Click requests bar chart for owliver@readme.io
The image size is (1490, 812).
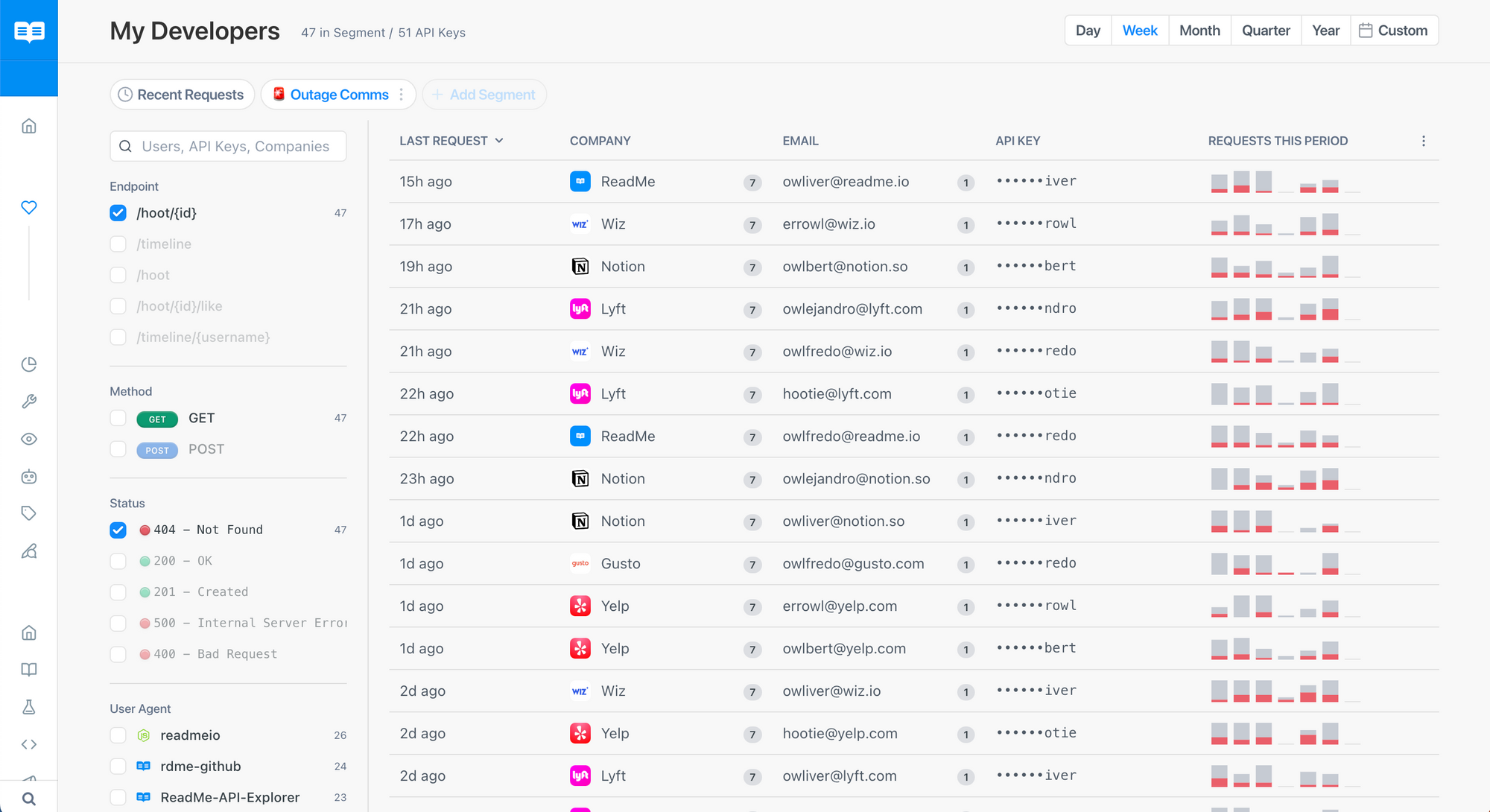(1285, 182)
